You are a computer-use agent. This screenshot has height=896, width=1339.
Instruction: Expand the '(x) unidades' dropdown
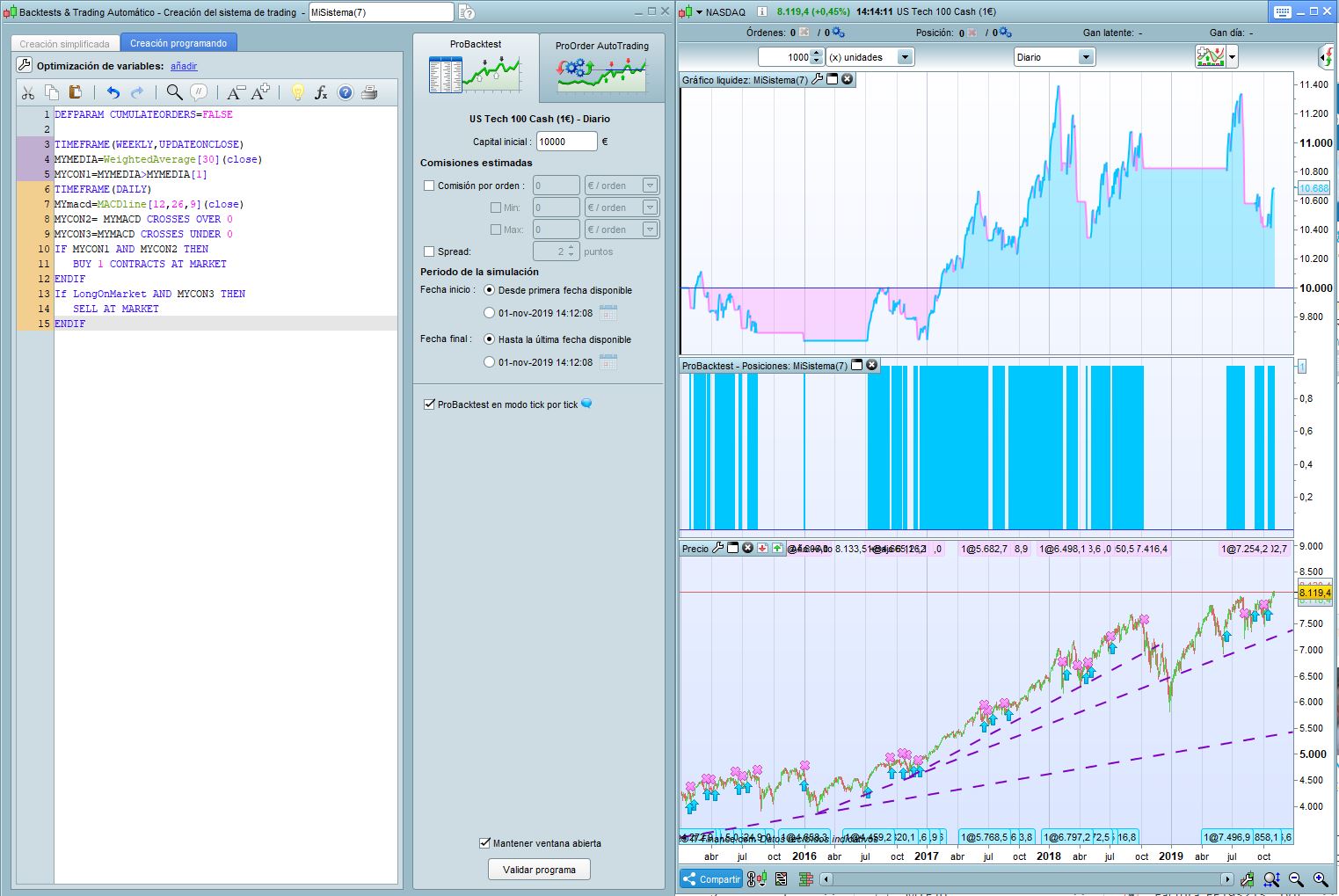pos(904,57)
